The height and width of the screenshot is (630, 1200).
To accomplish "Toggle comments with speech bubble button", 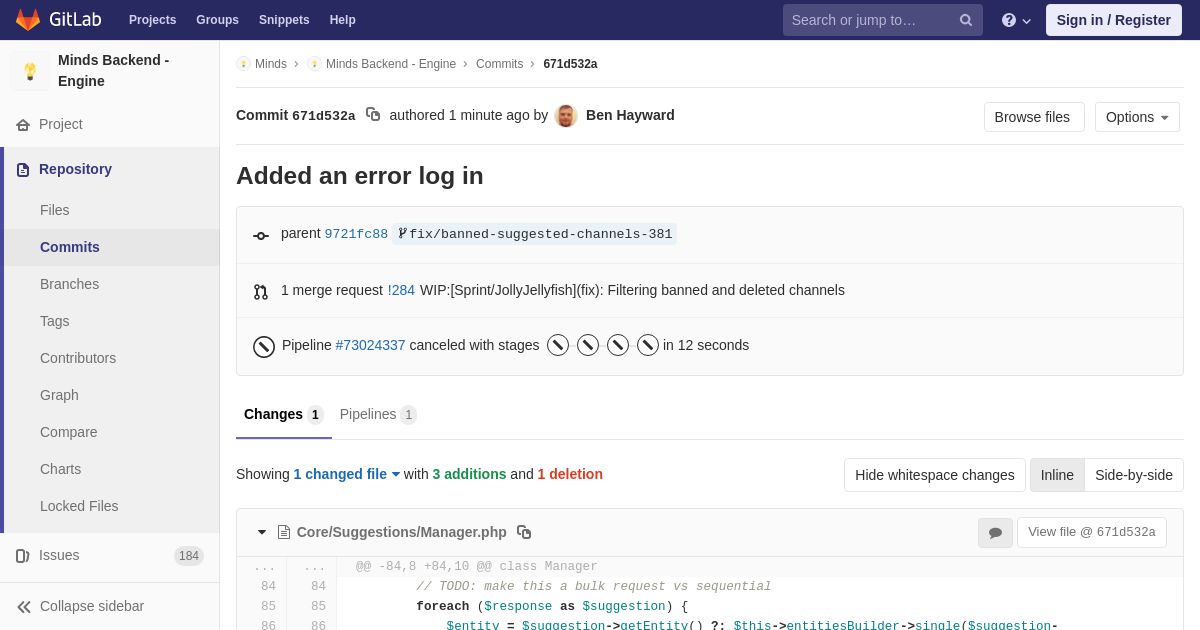I will 995,533.
